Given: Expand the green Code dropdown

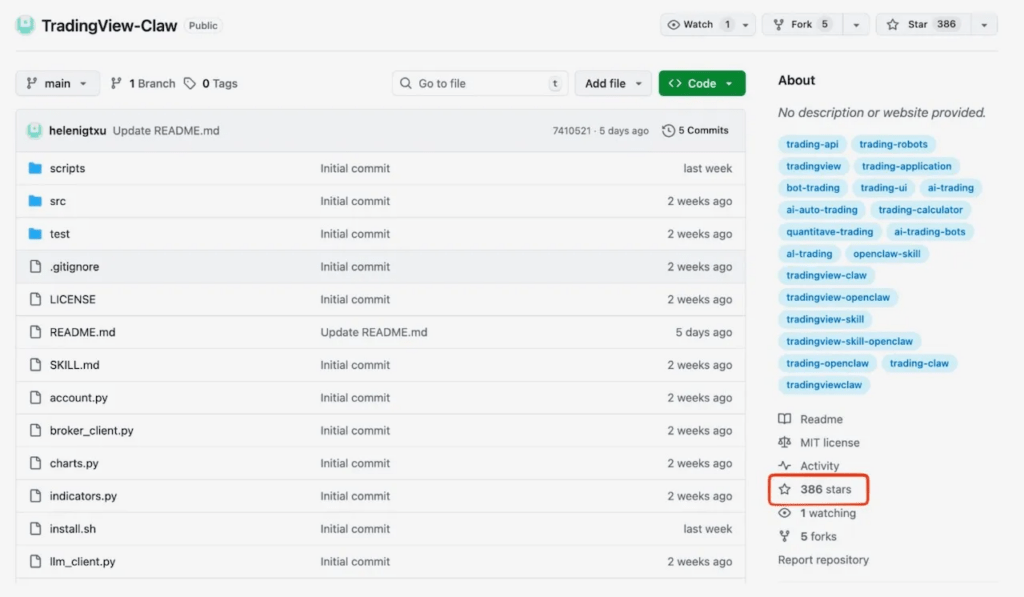Looking at the screenshot, I should [x=701, y=84].
